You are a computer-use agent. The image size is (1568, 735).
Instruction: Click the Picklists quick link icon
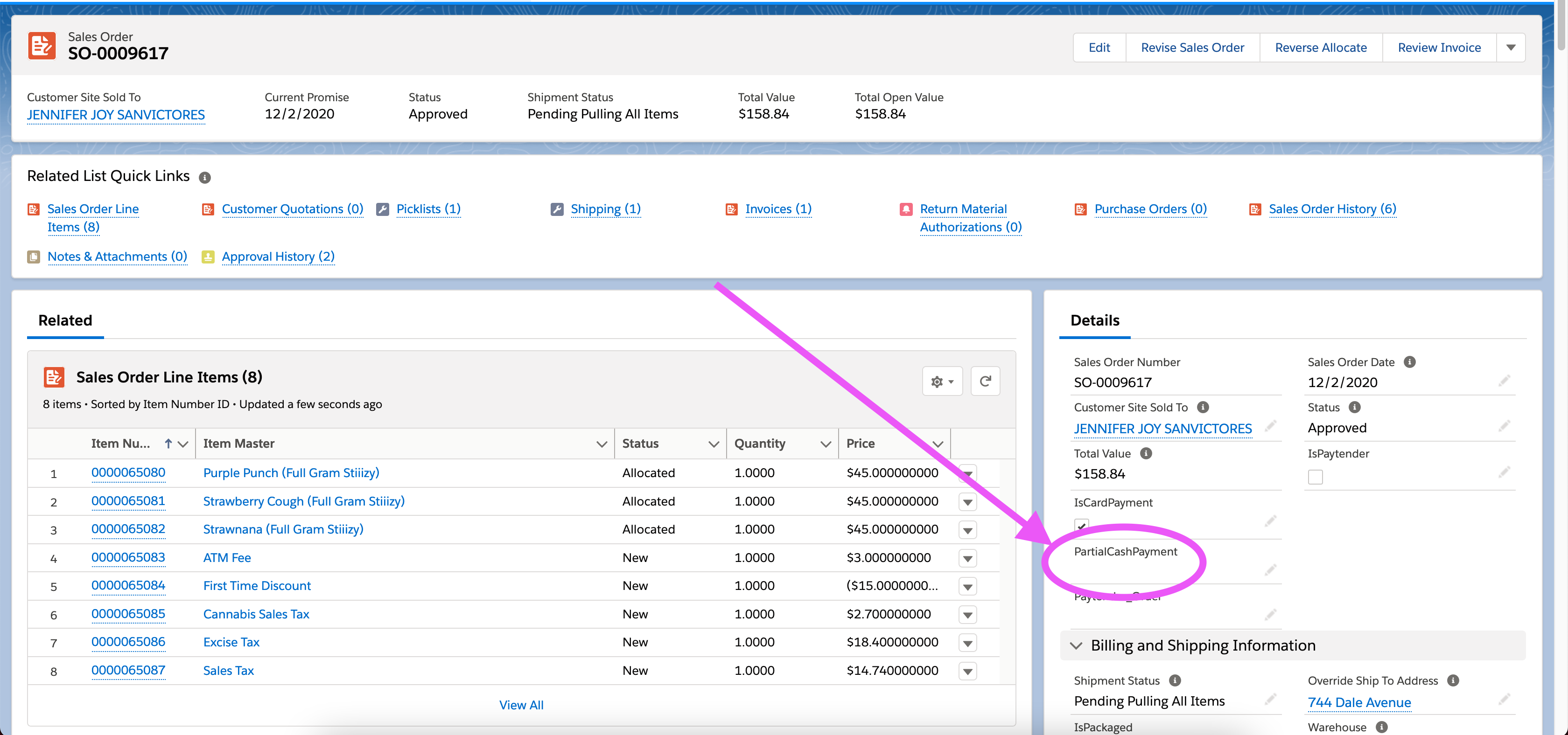point(382,209)
